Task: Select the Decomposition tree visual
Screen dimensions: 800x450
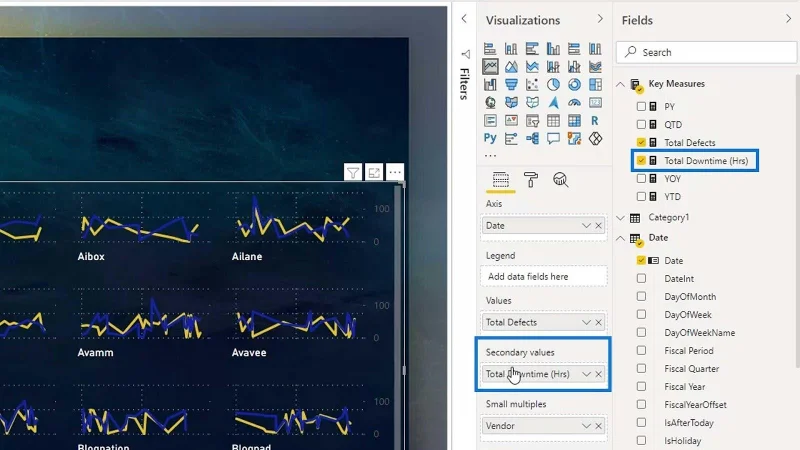Action: tap(532, 138)
